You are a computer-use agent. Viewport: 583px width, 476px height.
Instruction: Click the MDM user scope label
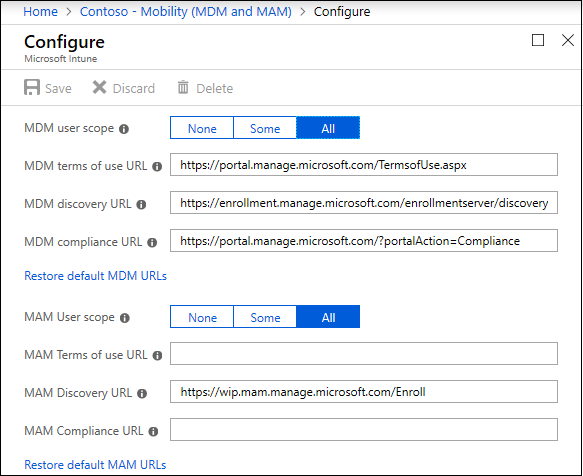click(69, 128)
